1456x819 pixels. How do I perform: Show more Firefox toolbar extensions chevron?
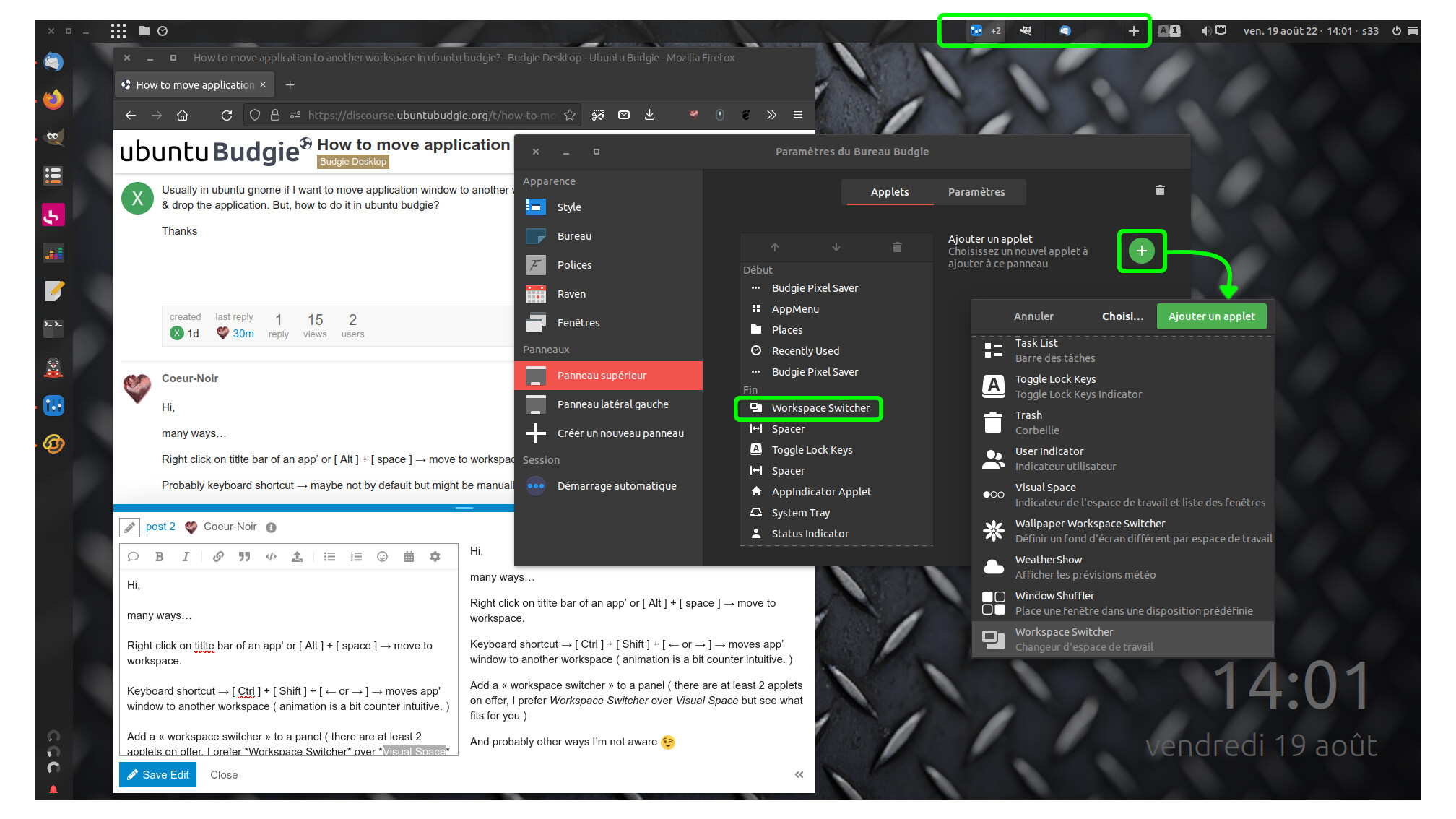tap(771, 115)
